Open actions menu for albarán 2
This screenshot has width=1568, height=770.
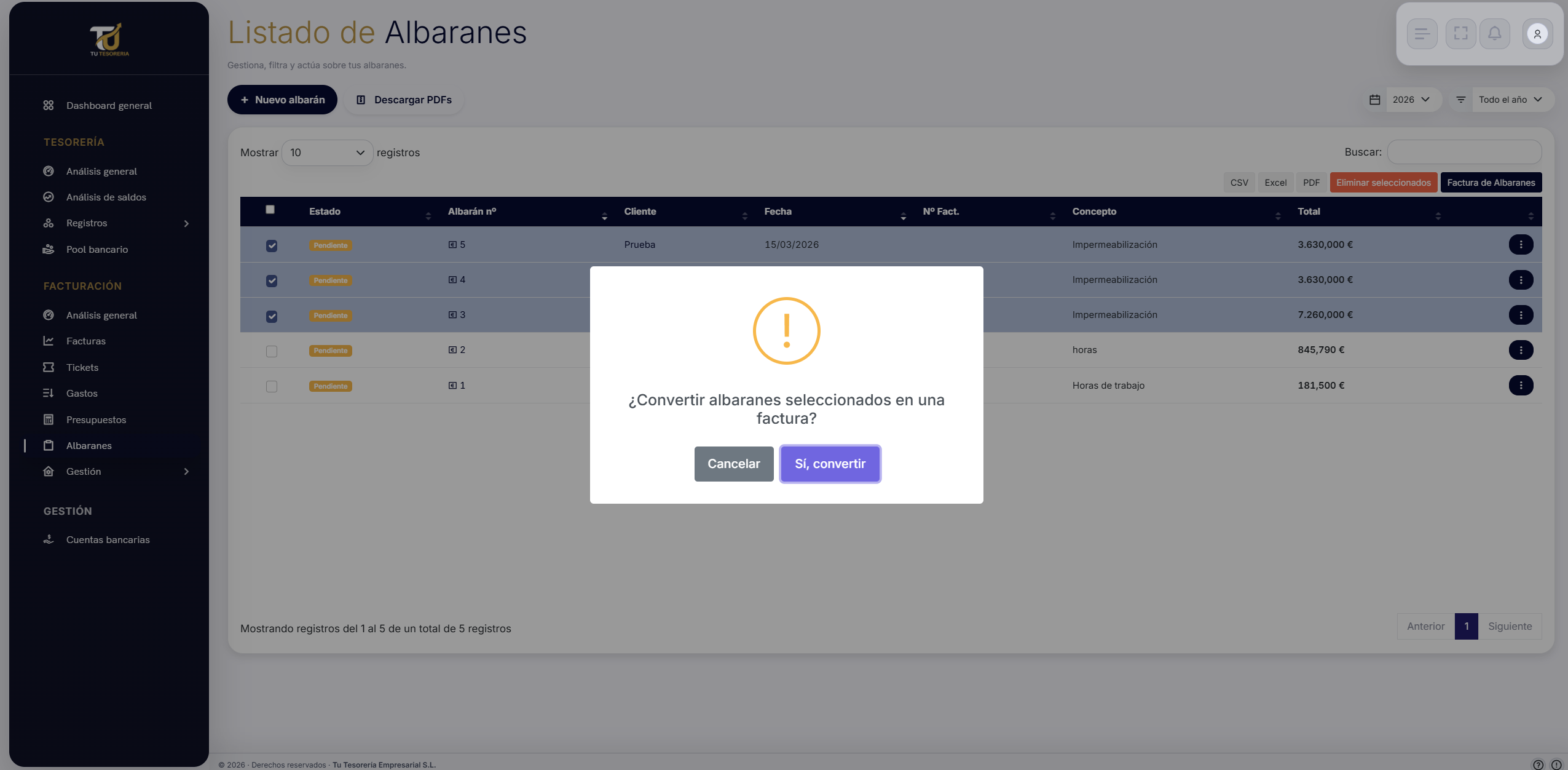pyautogui.click(x=1521, y=350)
